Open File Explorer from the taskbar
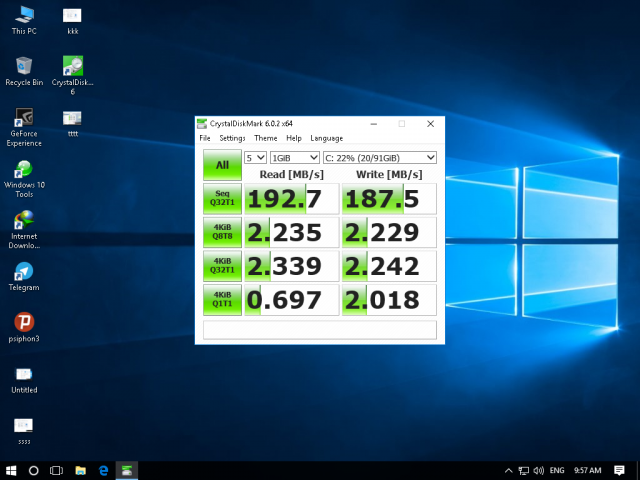 (80, 470)
